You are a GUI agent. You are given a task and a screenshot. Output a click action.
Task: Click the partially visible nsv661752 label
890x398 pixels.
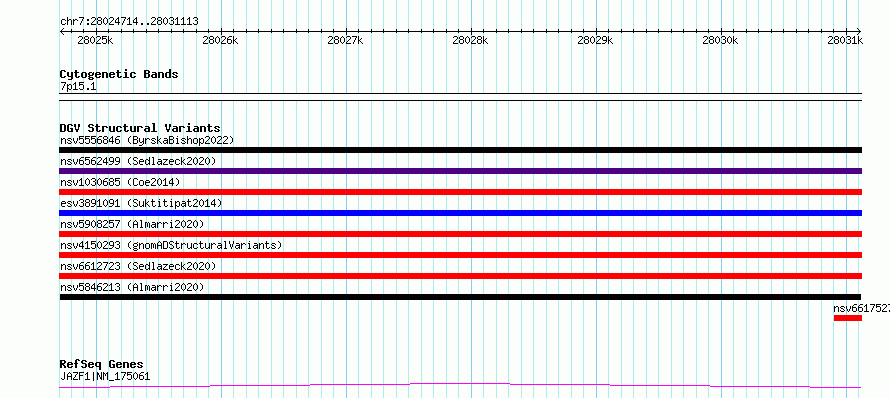point(862,308)
